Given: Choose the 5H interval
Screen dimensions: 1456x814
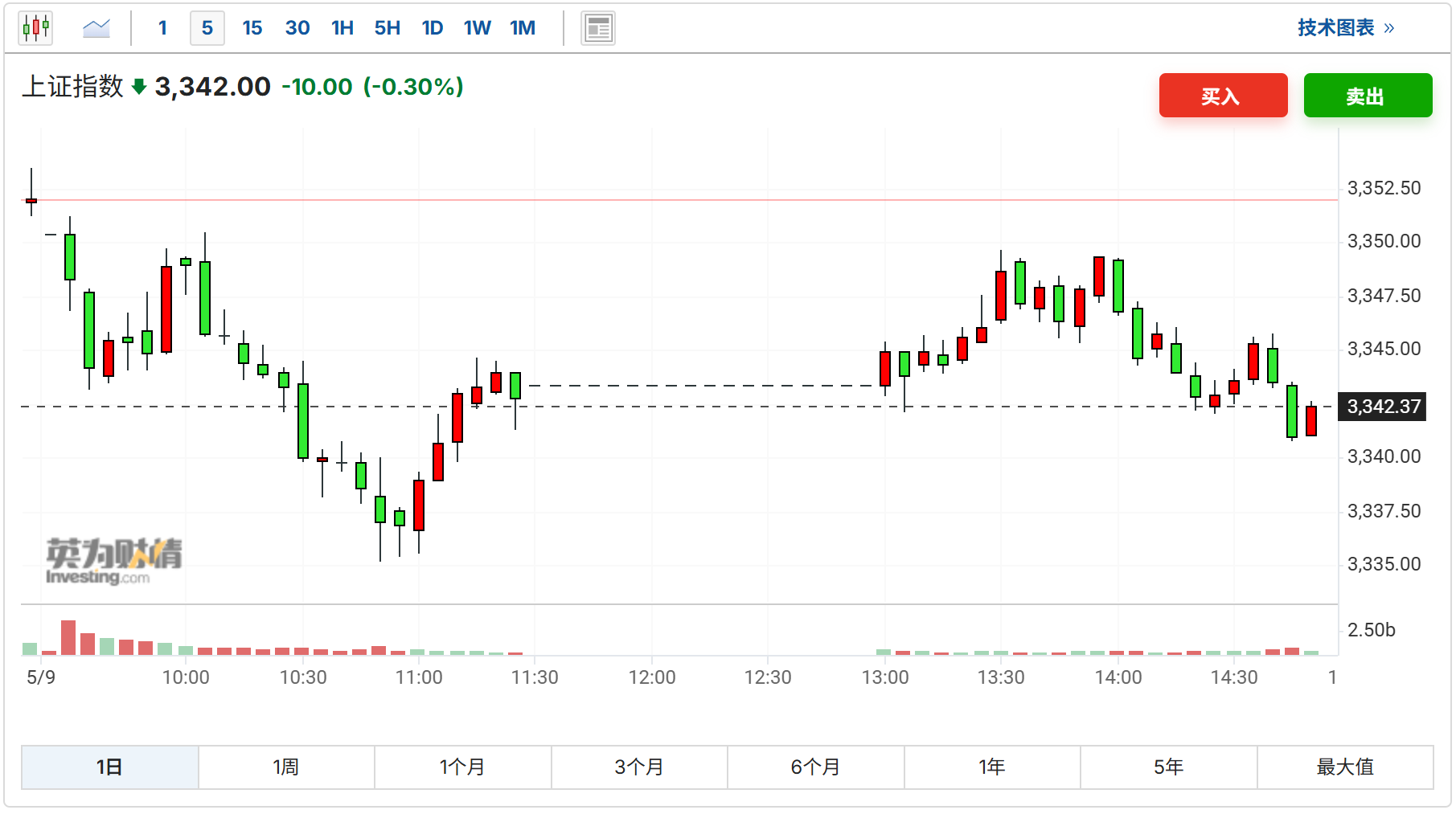Looking at the screenshot, I should coord(388,28).
